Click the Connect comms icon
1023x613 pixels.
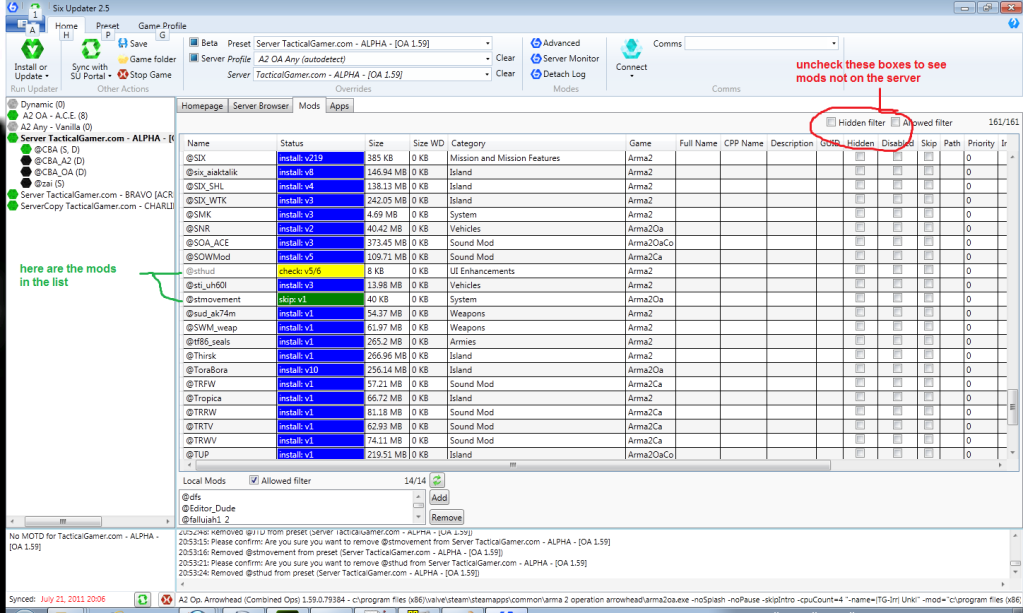click(631, 49)
